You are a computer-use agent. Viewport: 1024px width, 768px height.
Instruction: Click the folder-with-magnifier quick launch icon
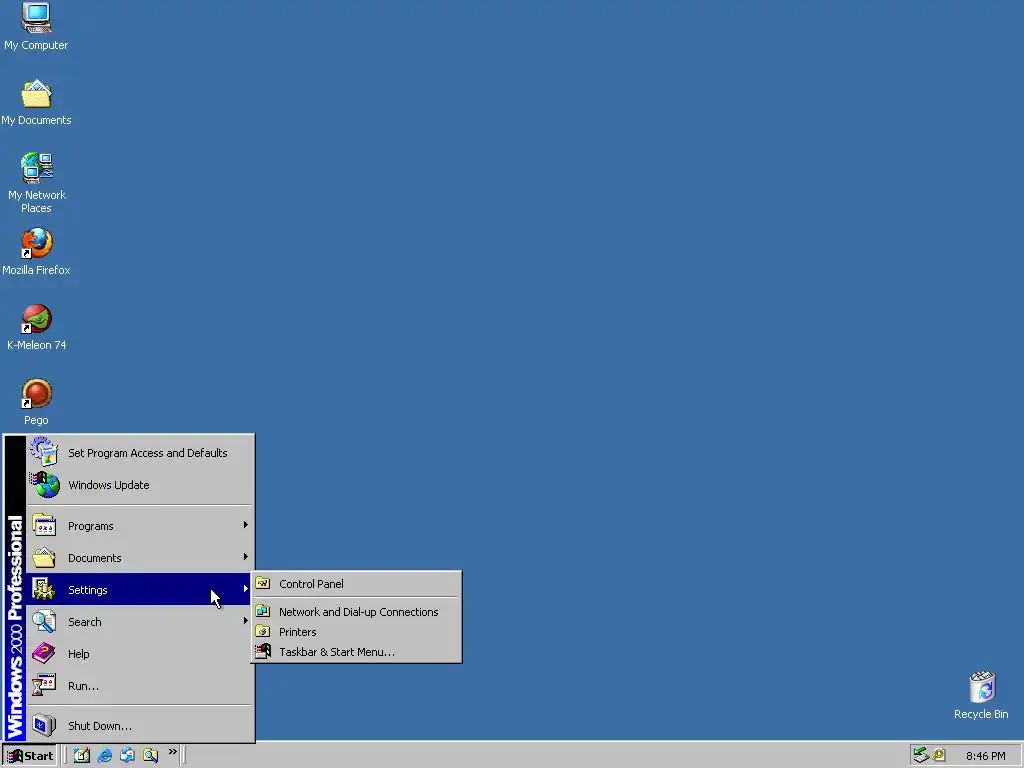click(150, 755)
